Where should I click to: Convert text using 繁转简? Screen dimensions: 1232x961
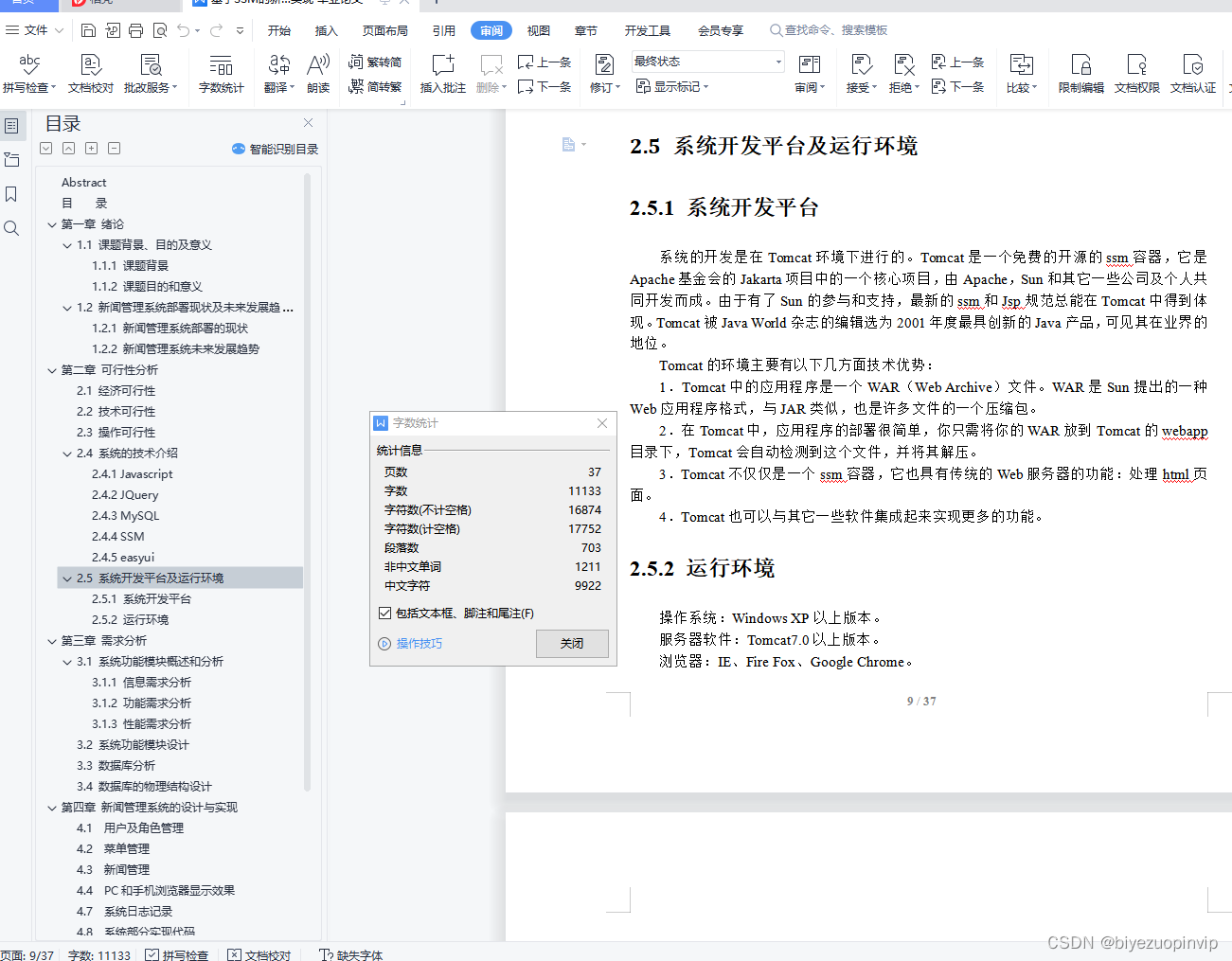pos(376,61)
